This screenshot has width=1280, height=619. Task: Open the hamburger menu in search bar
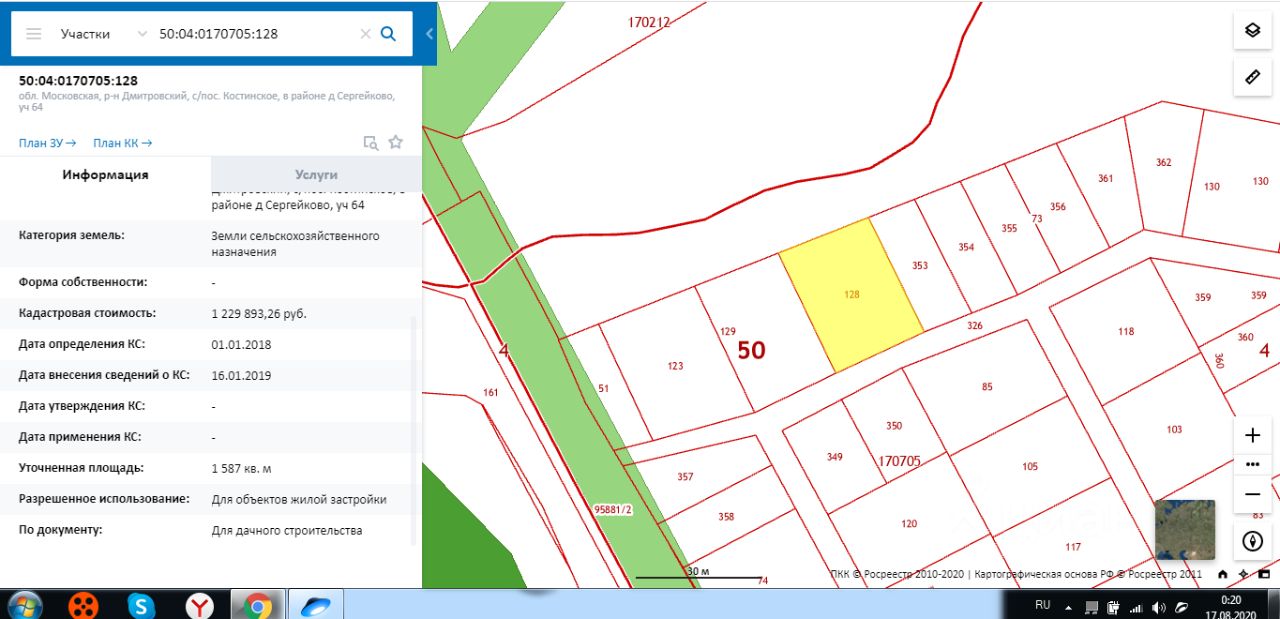click(34, 33)
